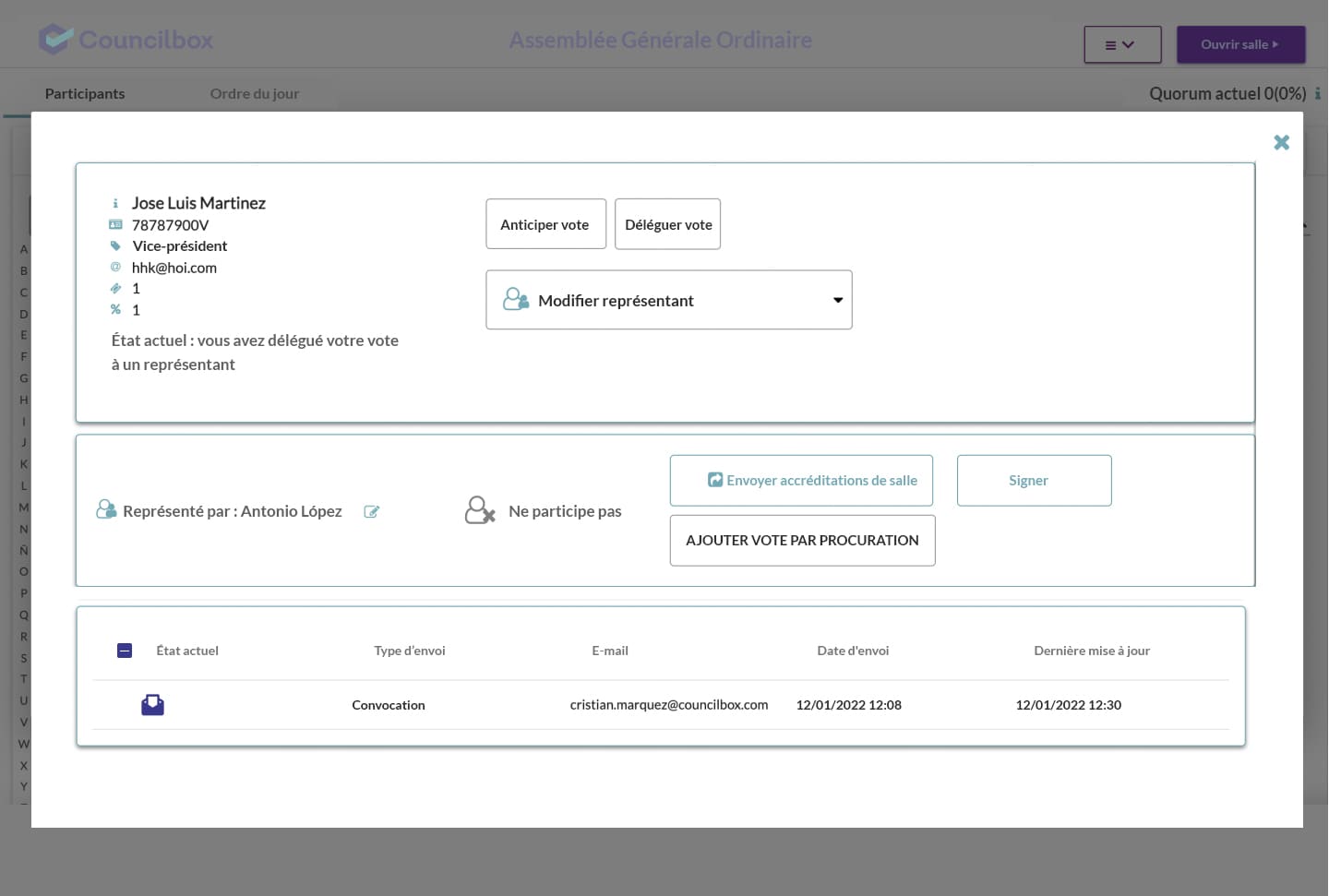The width and height of the screenshot is (1329, 896).
Task: Click the 'Ne participe pas' user icon
Action: 480,510
